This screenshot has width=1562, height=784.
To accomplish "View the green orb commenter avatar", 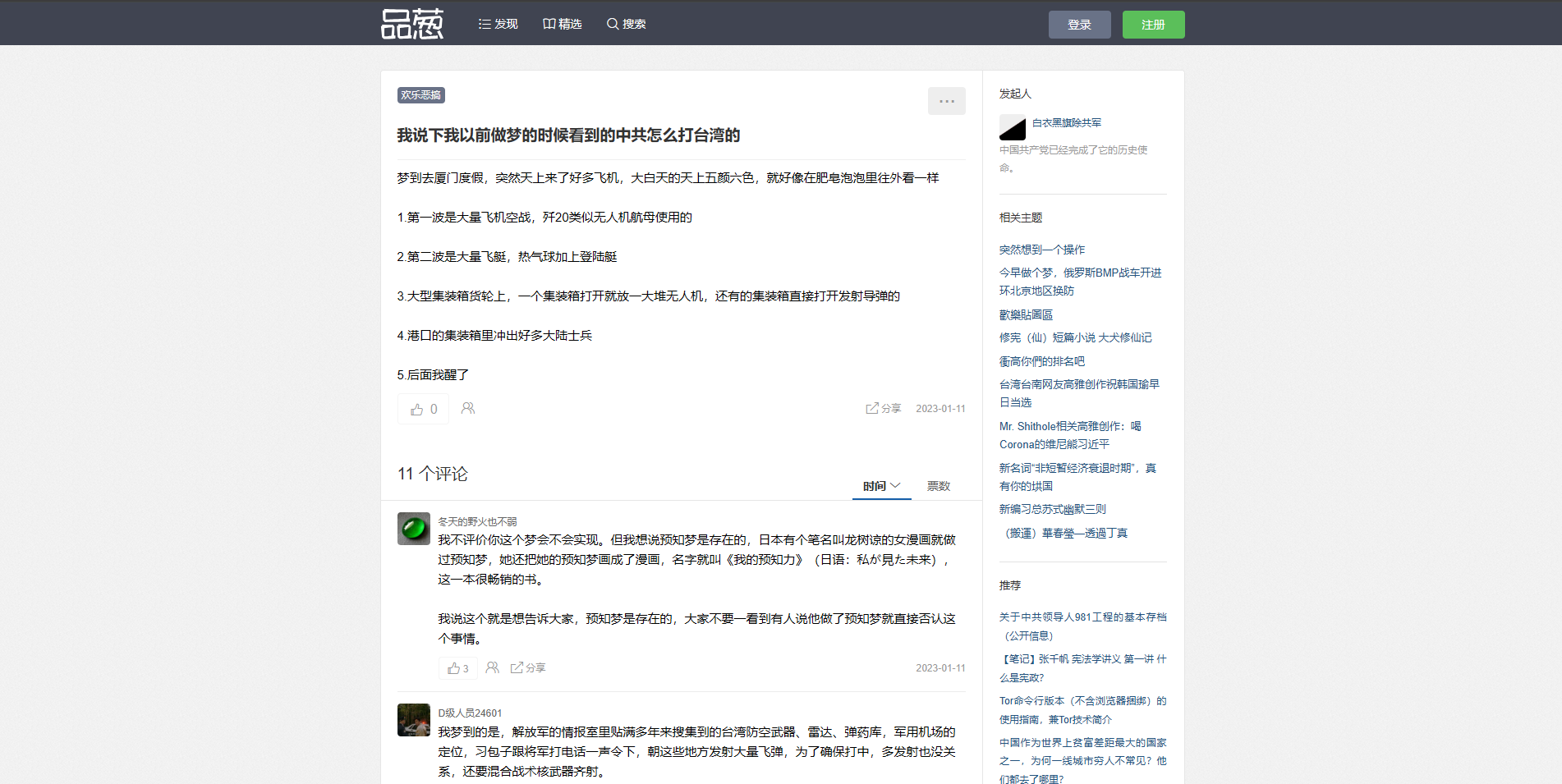I will [414, 529].
